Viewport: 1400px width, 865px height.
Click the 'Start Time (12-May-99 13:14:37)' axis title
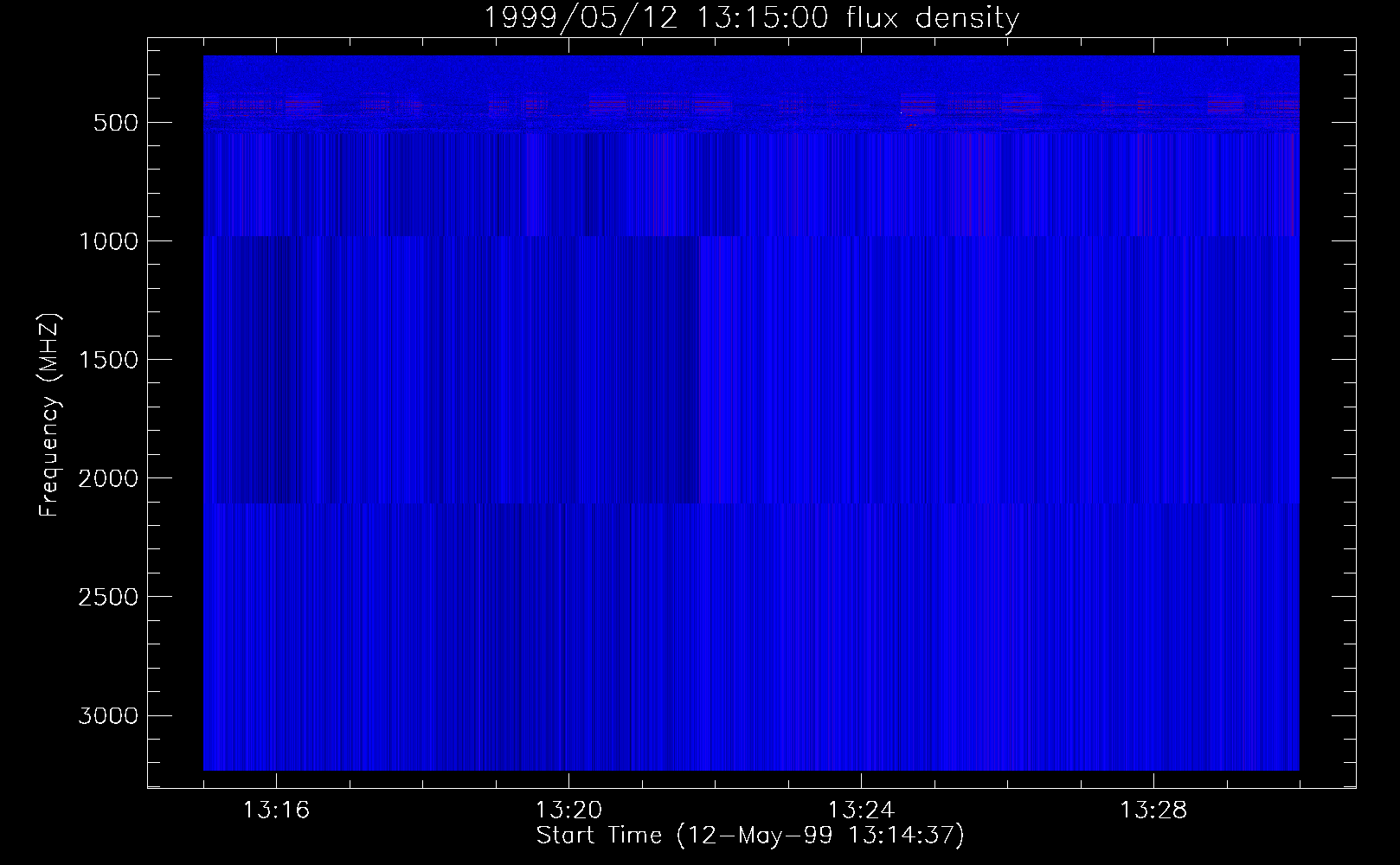[x=750, y=836]
